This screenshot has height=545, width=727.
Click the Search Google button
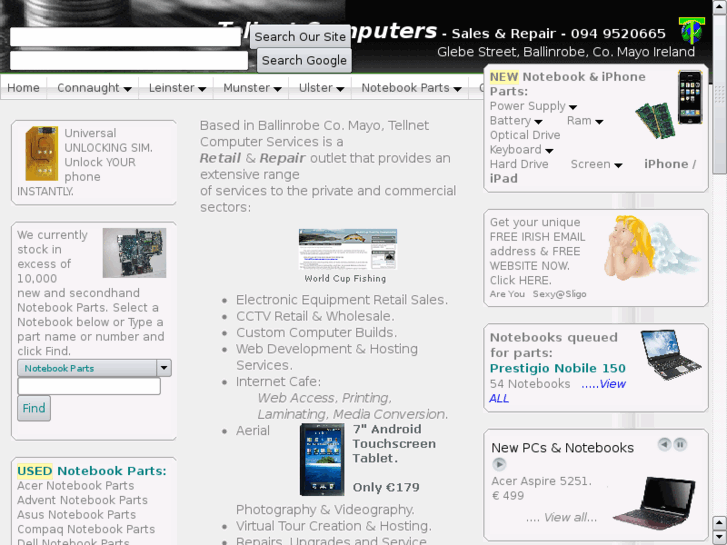[304, 60]
